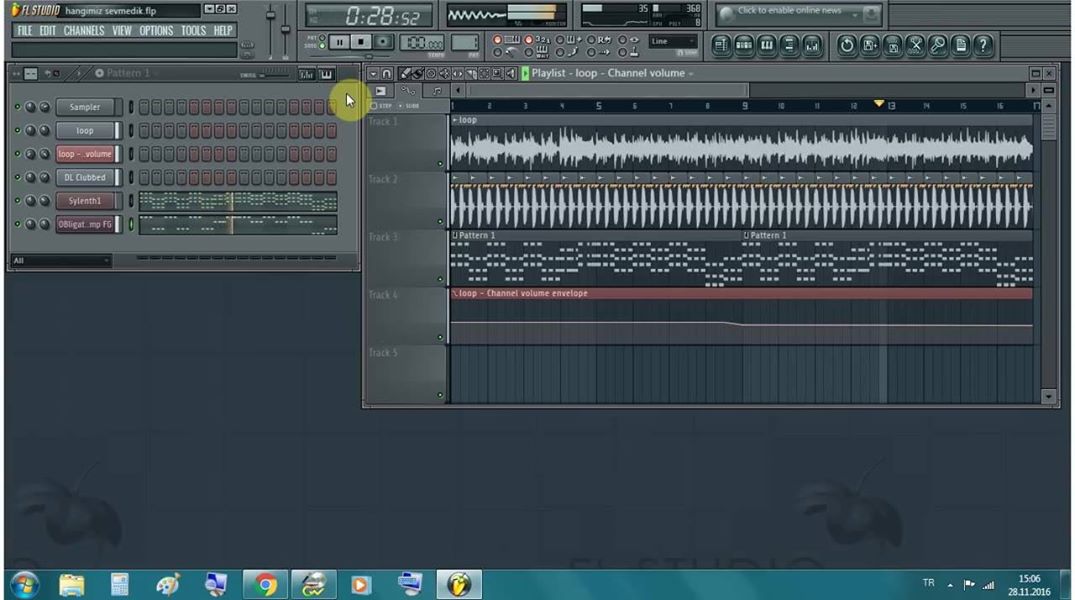
Task: Toggle Track 4 mute LED in Playlist
Action: click(440, 337)
